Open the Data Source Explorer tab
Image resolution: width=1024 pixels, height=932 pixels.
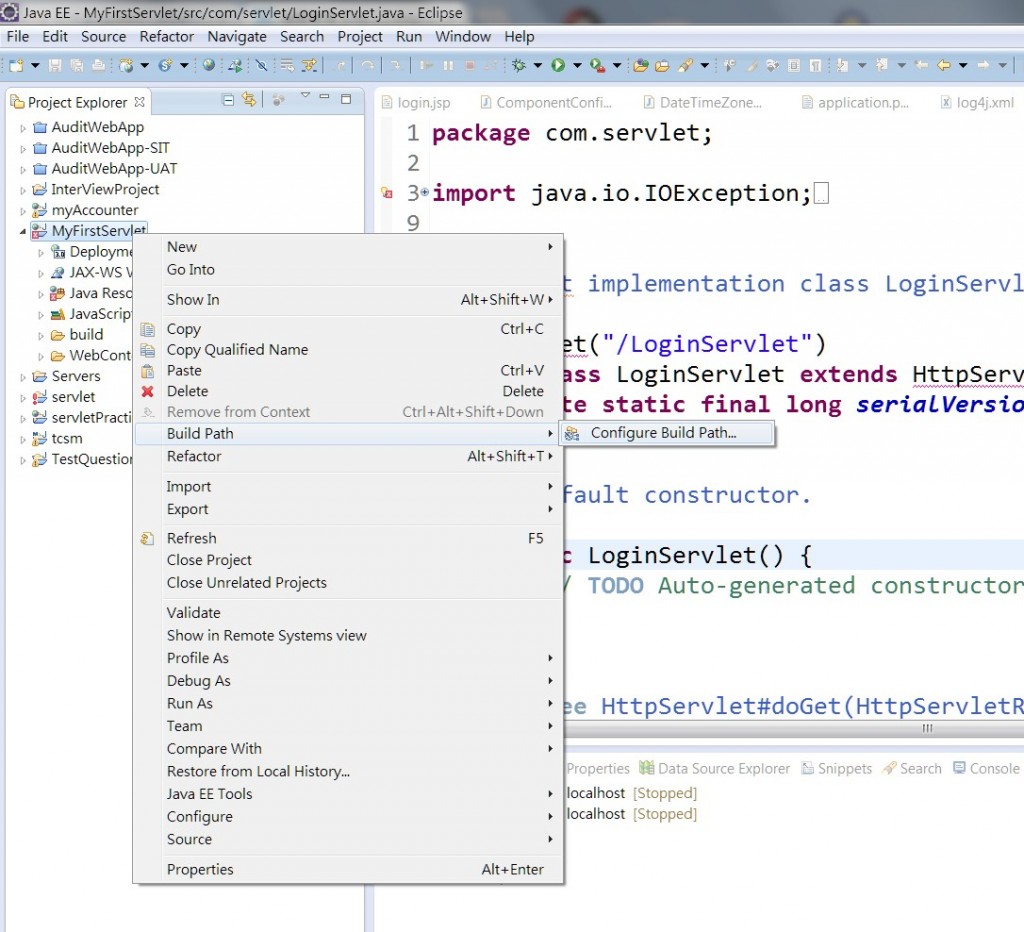[x=715, y=769]
